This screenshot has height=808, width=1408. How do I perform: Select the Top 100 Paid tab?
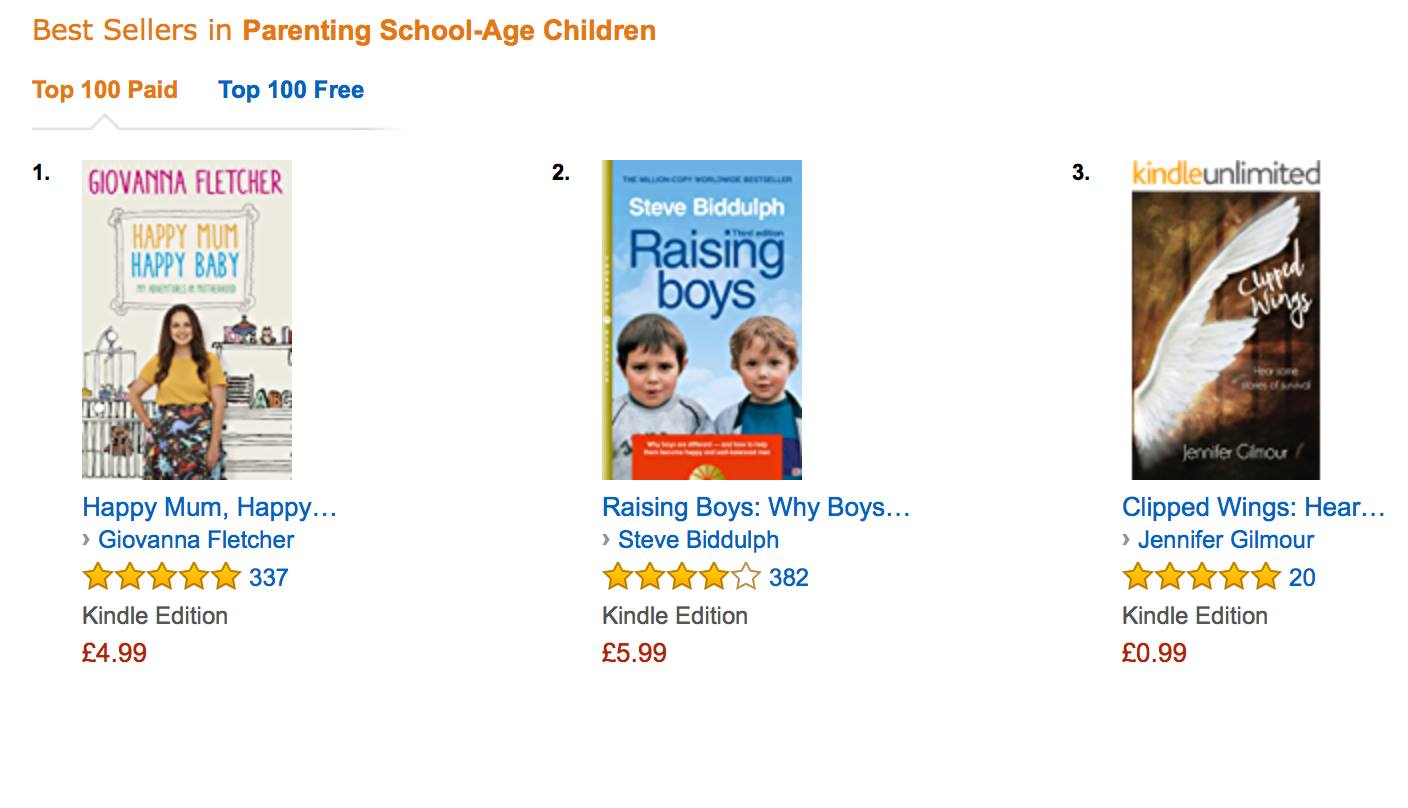pos(105,90)
